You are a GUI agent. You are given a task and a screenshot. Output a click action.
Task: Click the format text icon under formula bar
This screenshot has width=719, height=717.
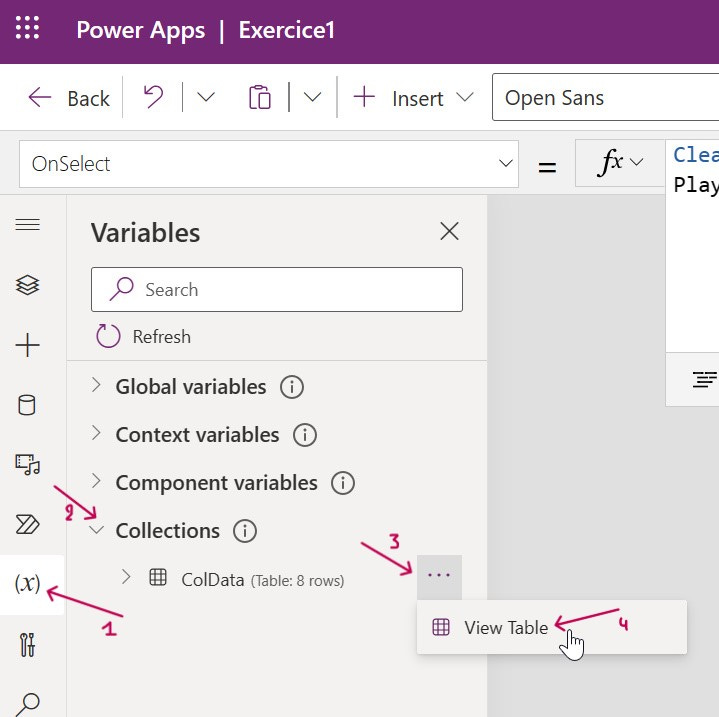(x=704, y=380)
